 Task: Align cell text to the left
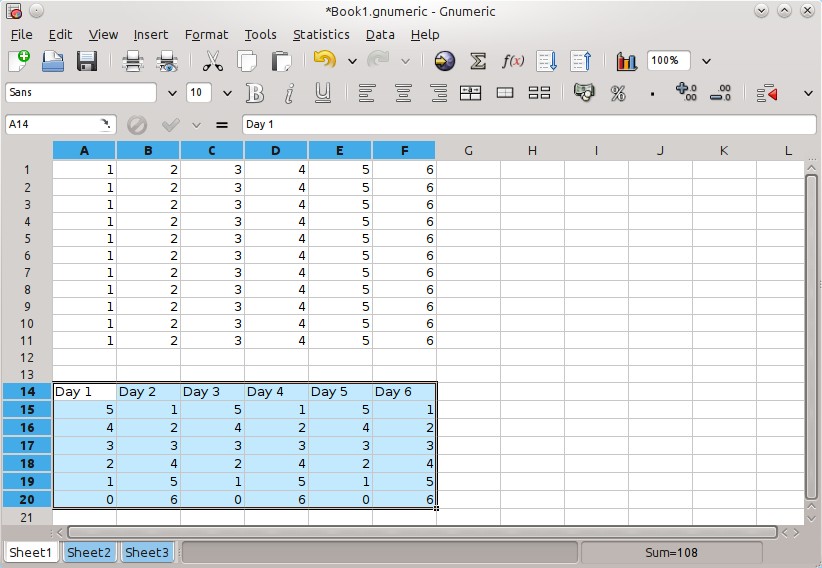(367, 93)
